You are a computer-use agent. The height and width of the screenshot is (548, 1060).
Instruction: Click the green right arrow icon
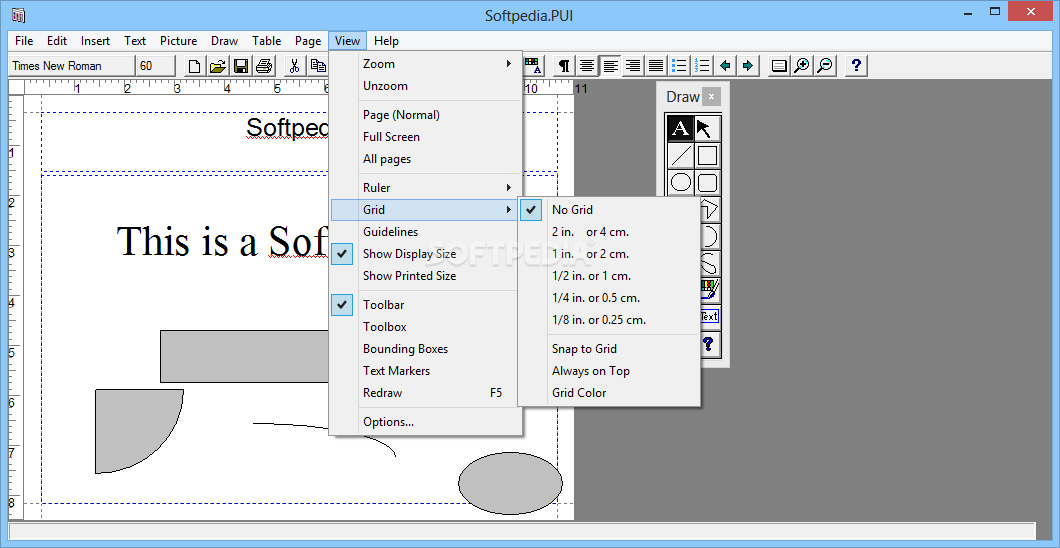coord(748,66)
